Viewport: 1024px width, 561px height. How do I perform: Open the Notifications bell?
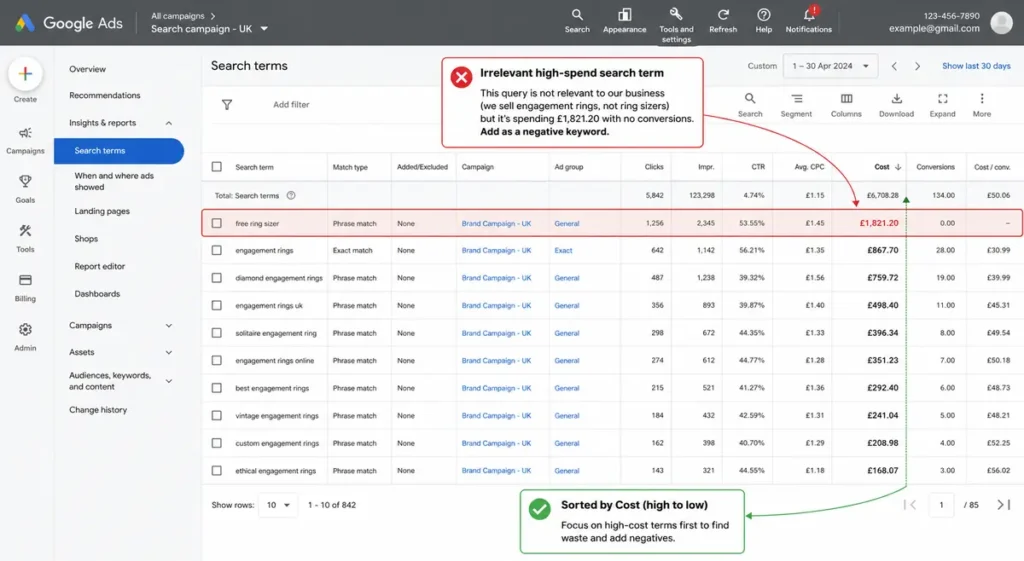809,14
